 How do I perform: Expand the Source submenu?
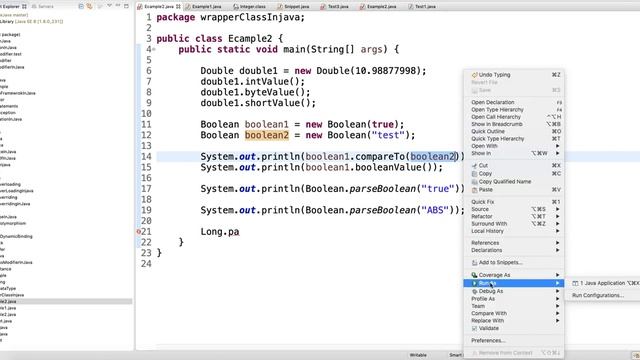[514, 209]
